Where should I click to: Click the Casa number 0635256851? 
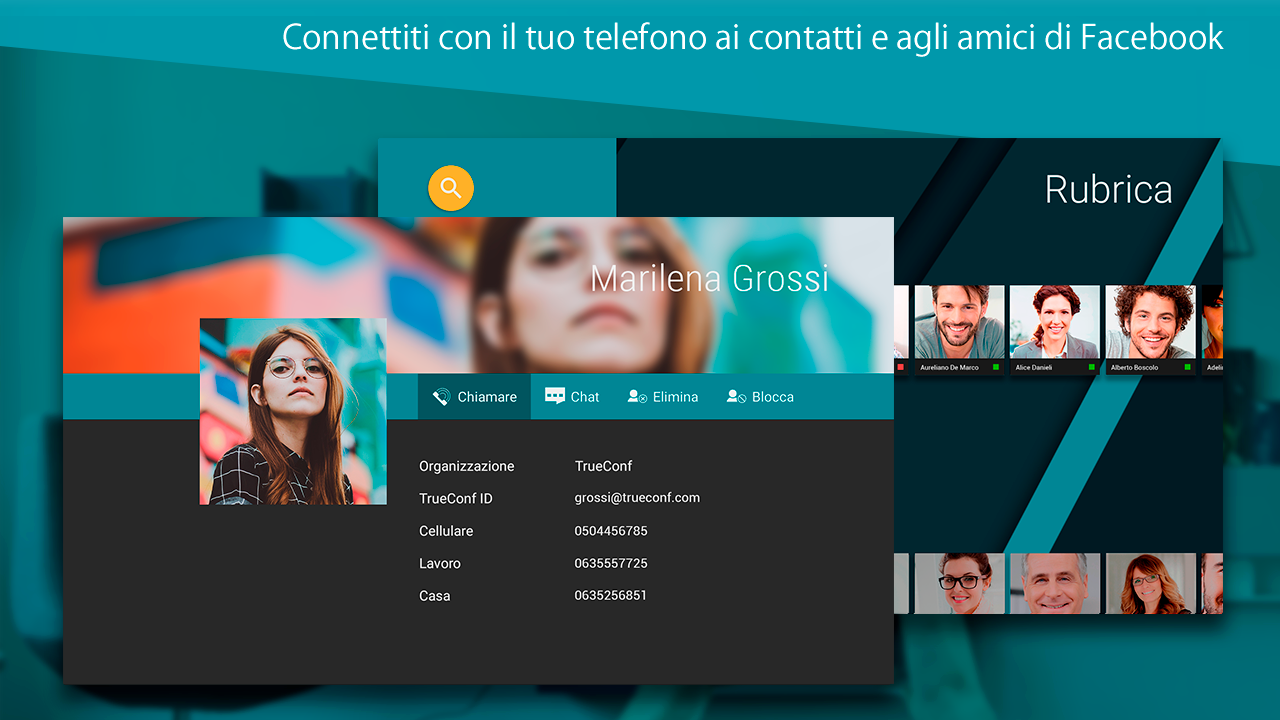point(610,595)
